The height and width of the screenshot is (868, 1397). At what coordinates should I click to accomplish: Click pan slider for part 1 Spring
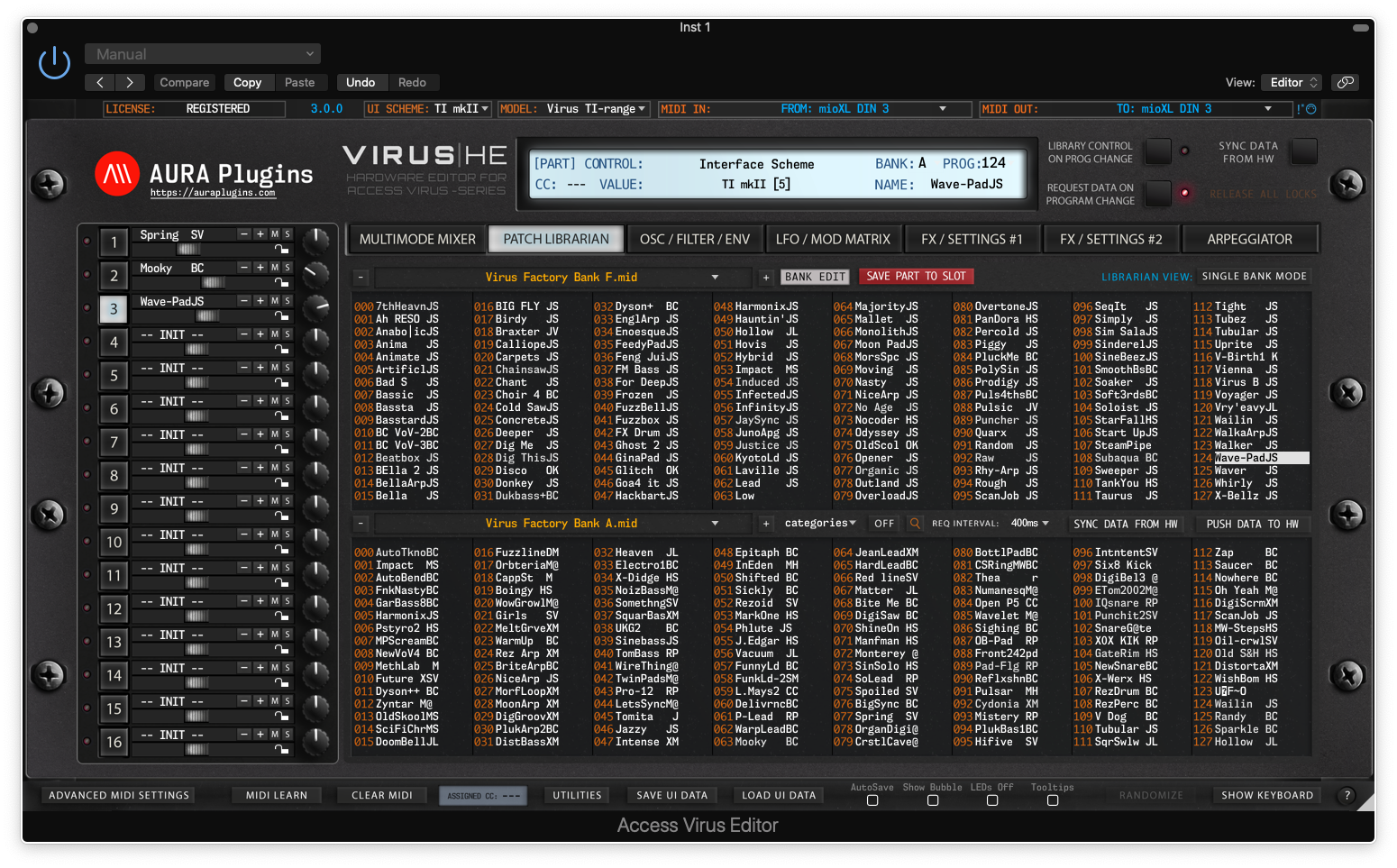pyautogui.click(x=189, y=250)
